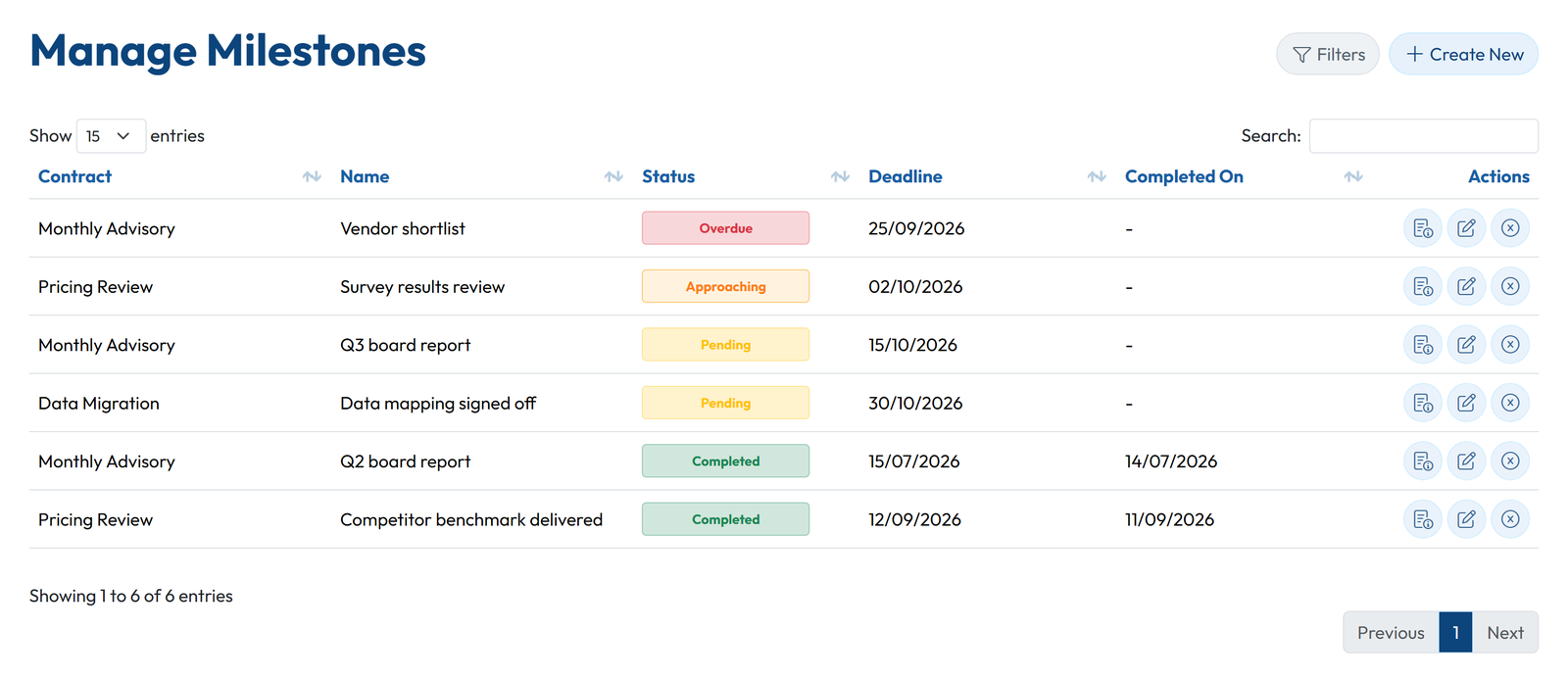Image resolution: width=1568 pixels, height=678 pixels.
Task: Click the Approaching status badge
Action: [725, 286]
